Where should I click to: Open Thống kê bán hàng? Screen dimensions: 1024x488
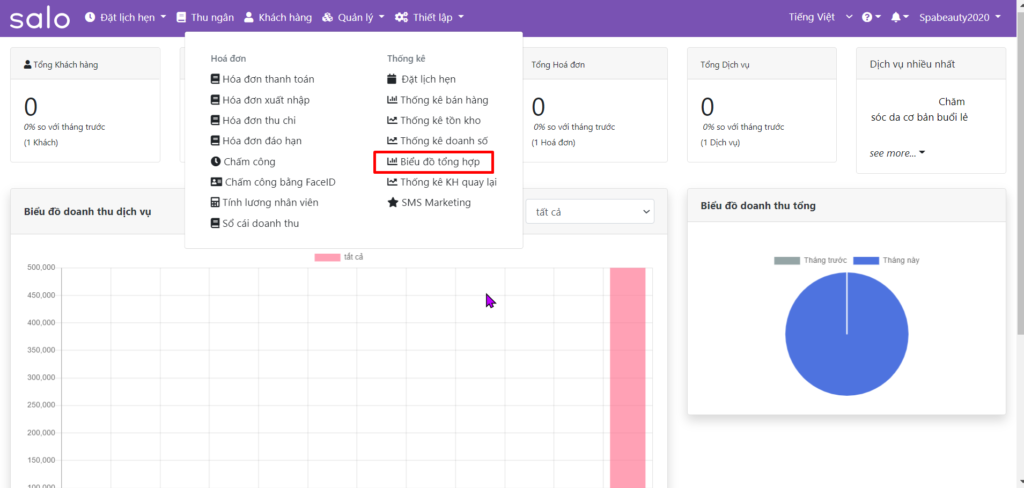(438, 100)
